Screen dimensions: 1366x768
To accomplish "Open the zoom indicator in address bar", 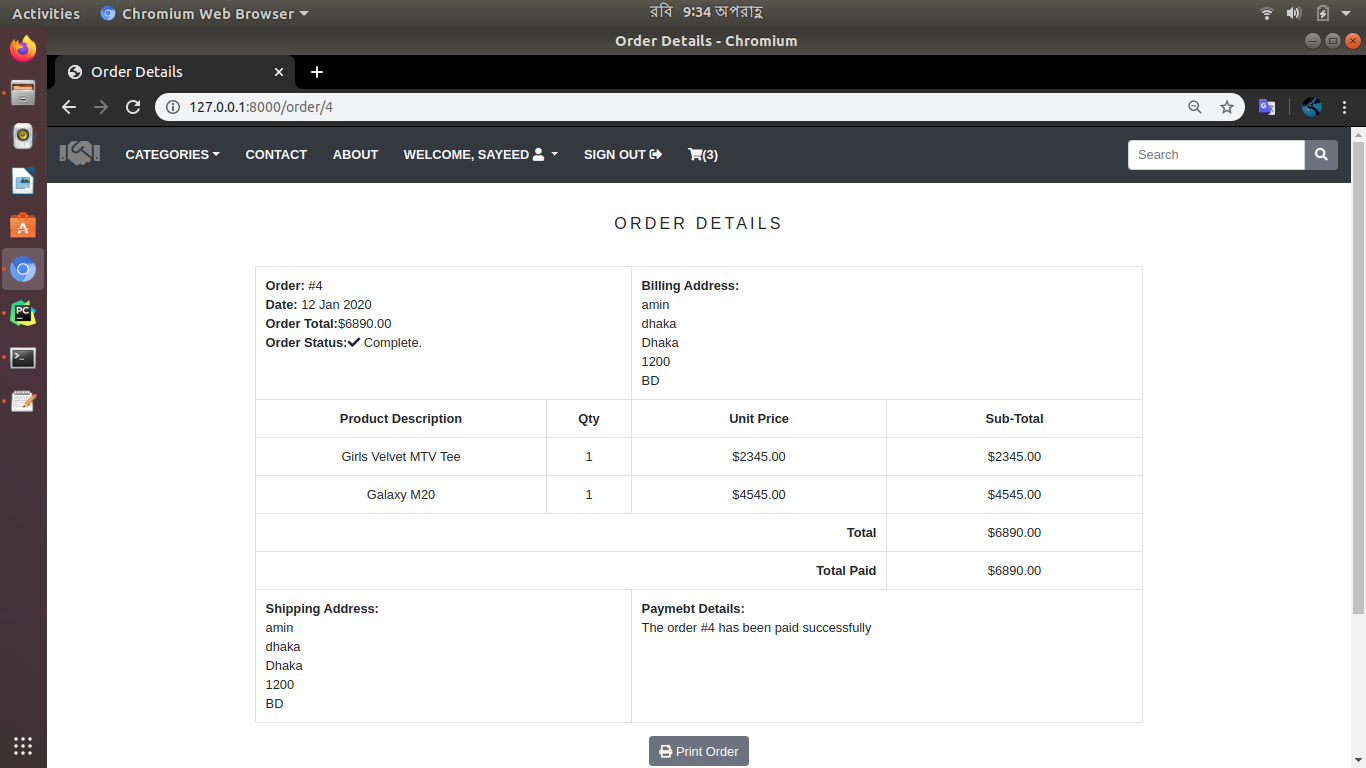I will tap(1195, 107).
